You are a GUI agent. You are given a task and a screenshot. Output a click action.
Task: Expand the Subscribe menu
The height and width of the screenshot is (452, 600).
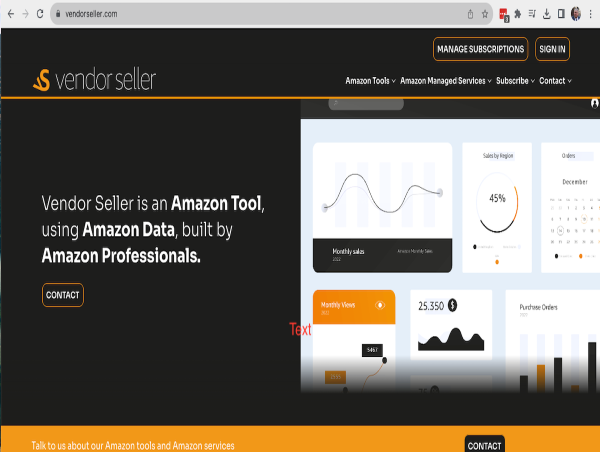click(x=515, y=81)
